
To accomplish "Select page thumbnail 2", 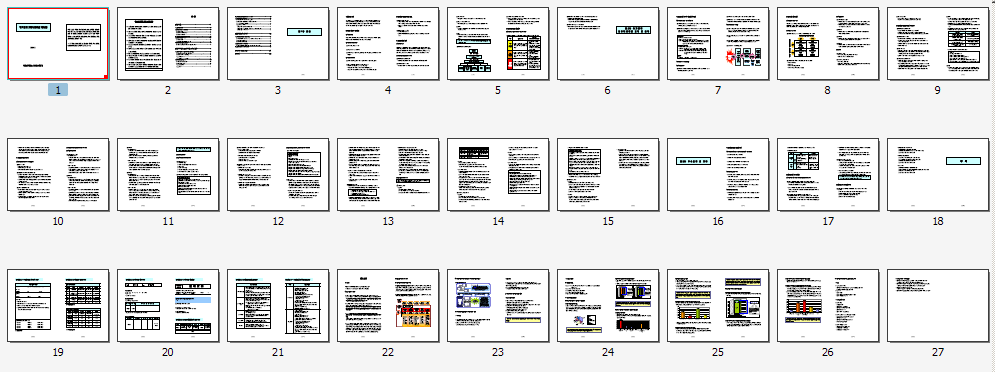I will pyautogui.click(x=168, y=44).
